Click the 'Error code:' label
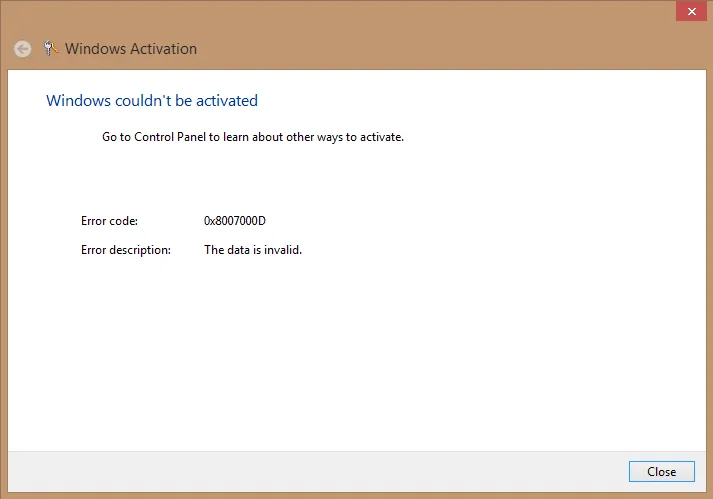 pyautogui.click(x=109, y=221)
